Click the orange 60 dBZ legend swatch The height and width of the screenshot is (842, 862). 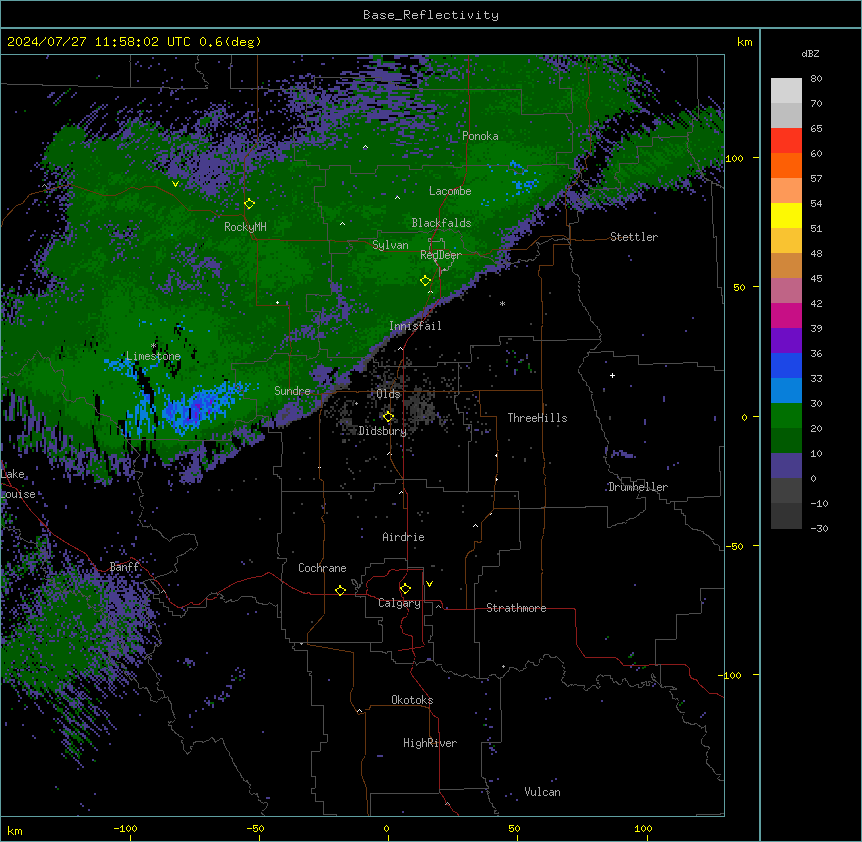click(786, 165)
